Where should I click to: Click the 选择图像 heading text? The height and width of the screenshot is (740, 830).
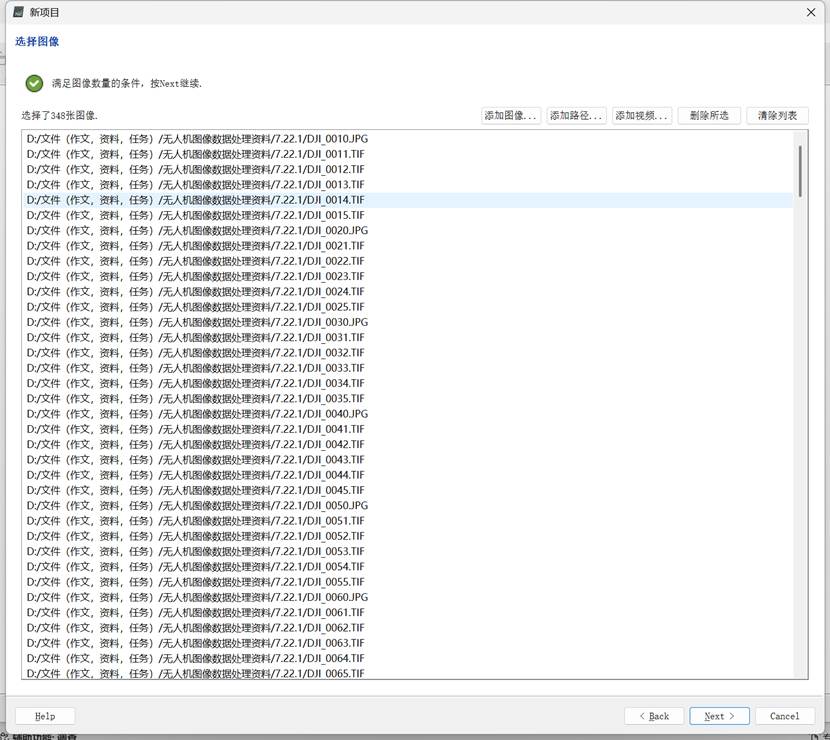[x=37, y=41]
